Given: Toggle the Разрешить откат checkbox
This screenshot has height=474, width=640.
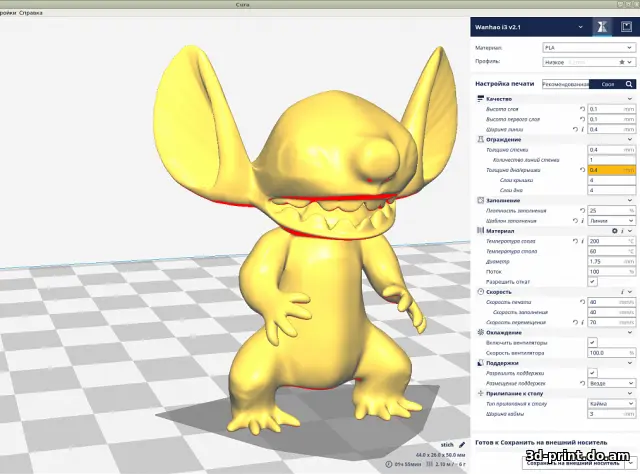Looking at the screenshot, I should (x=592, y=282).
